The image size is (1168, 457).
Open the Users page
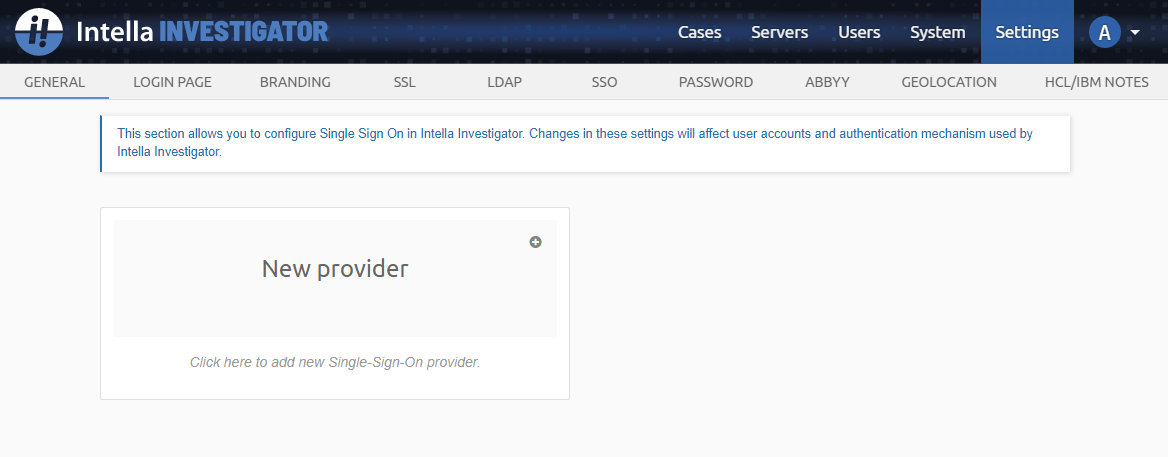(x=859, y=32)
